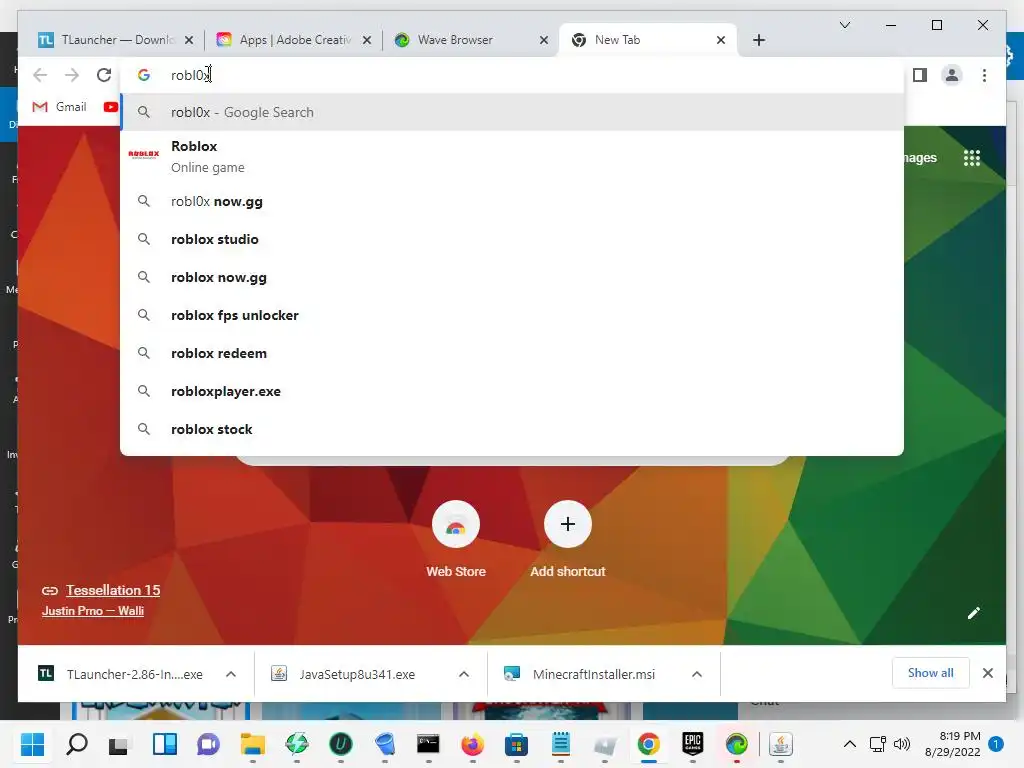1024x768 pixels.
Task: Go back using the browser back arrow
Action: (x=40, y=75)
